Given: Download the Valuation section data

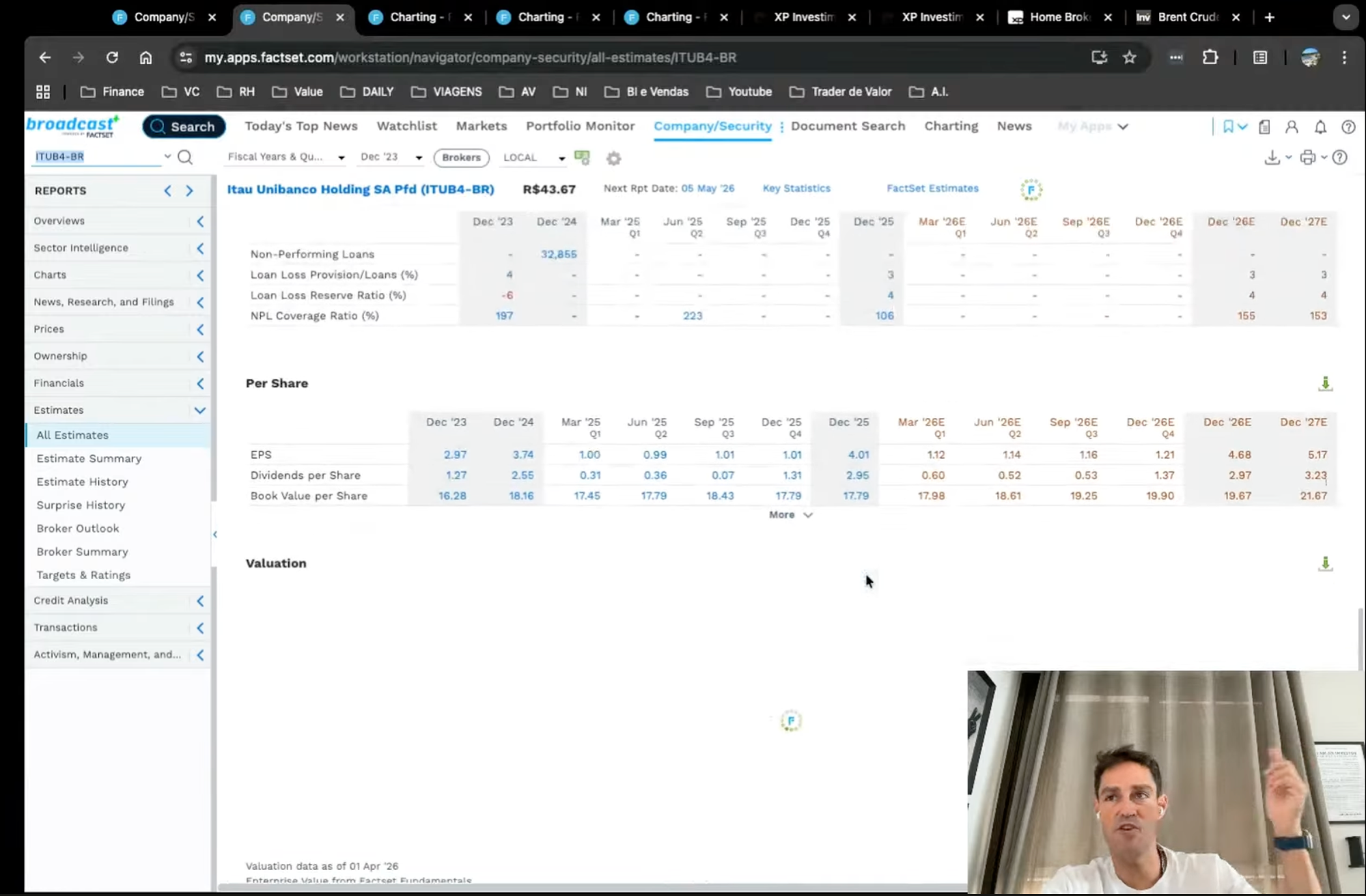Looking at the screenshot, I should [1325, 564].
